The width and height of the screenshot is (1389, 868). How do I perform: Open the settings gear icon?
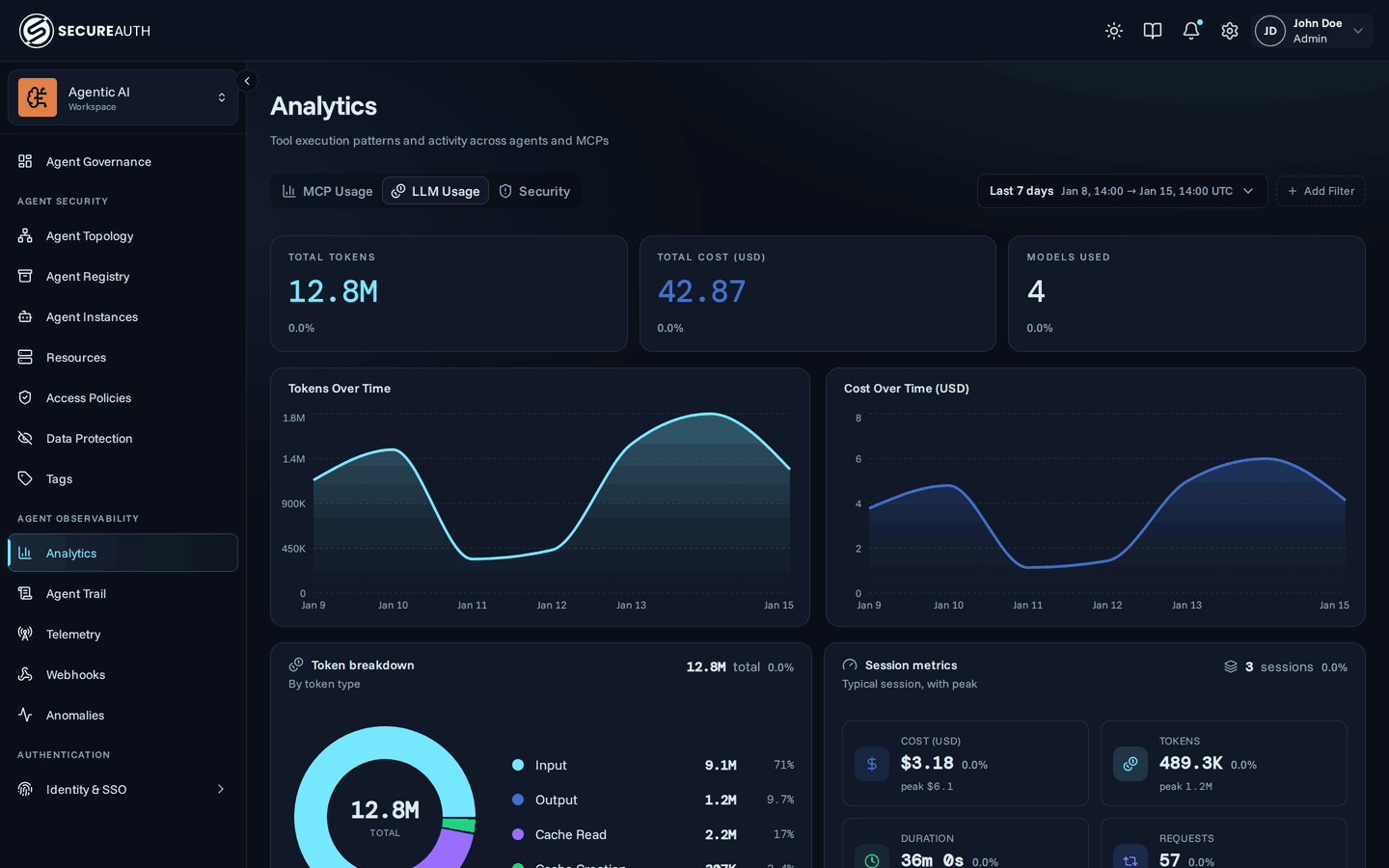(x=1230, y=31)
